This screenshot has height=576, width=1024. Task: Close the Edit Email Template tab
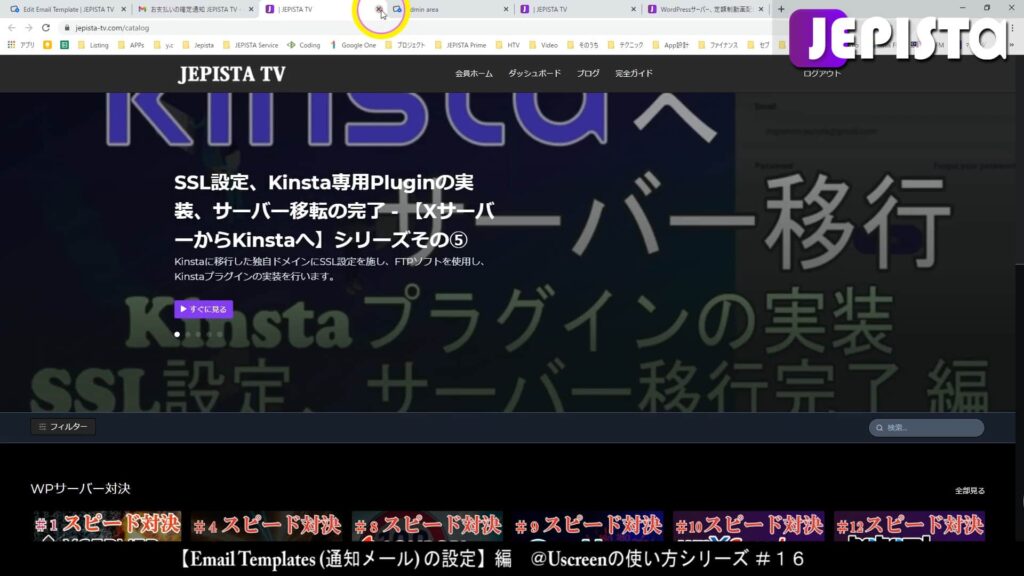(123, 9)
